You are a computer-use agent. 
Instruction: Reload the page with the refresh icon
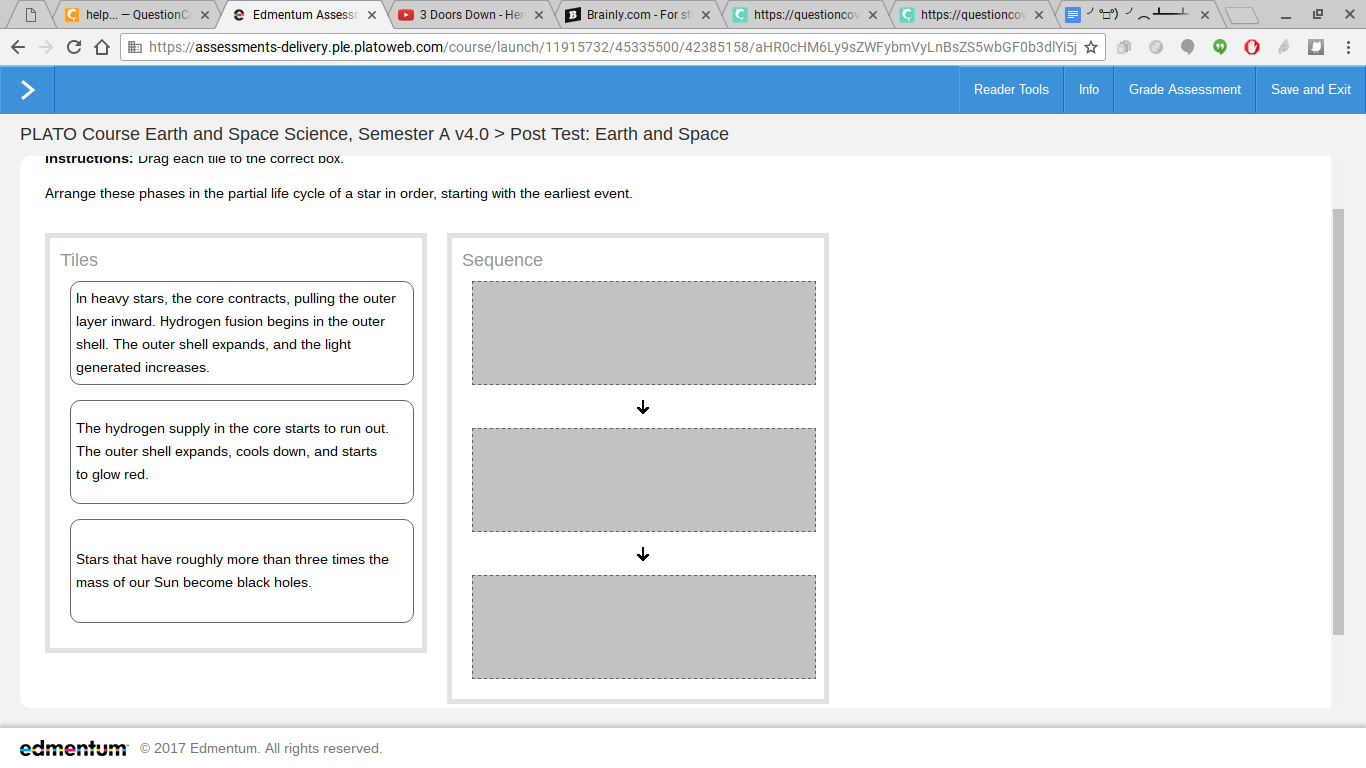click(74, 47)
